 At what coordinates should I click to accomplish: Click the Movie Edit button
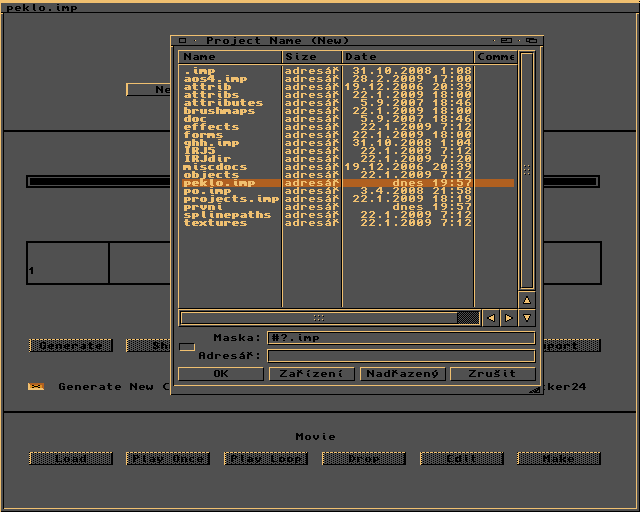point(462,459)
